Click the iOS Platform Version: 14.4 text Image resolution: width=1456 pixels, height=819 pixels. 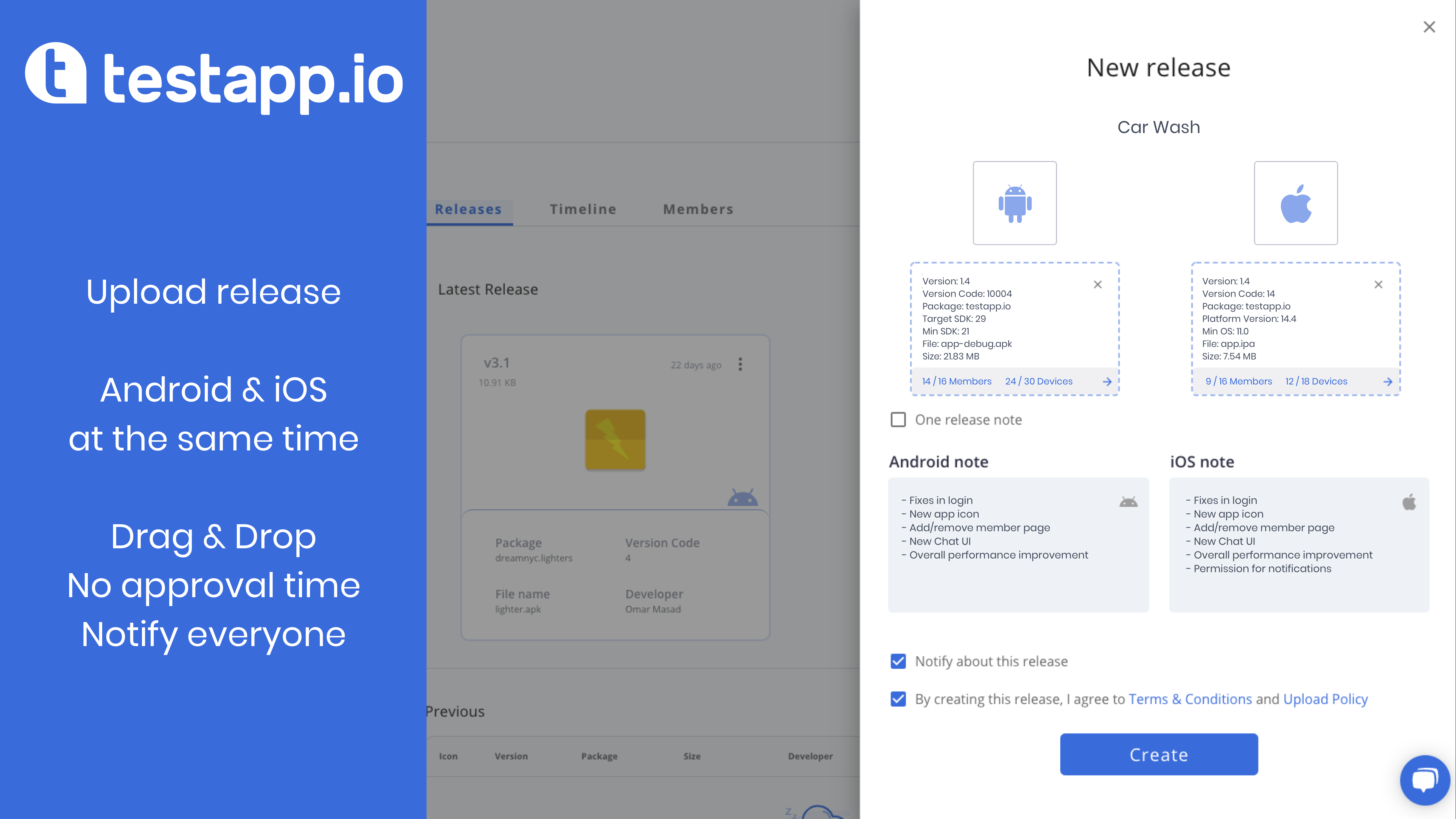pyautogui.click(x=1249, y=319)
